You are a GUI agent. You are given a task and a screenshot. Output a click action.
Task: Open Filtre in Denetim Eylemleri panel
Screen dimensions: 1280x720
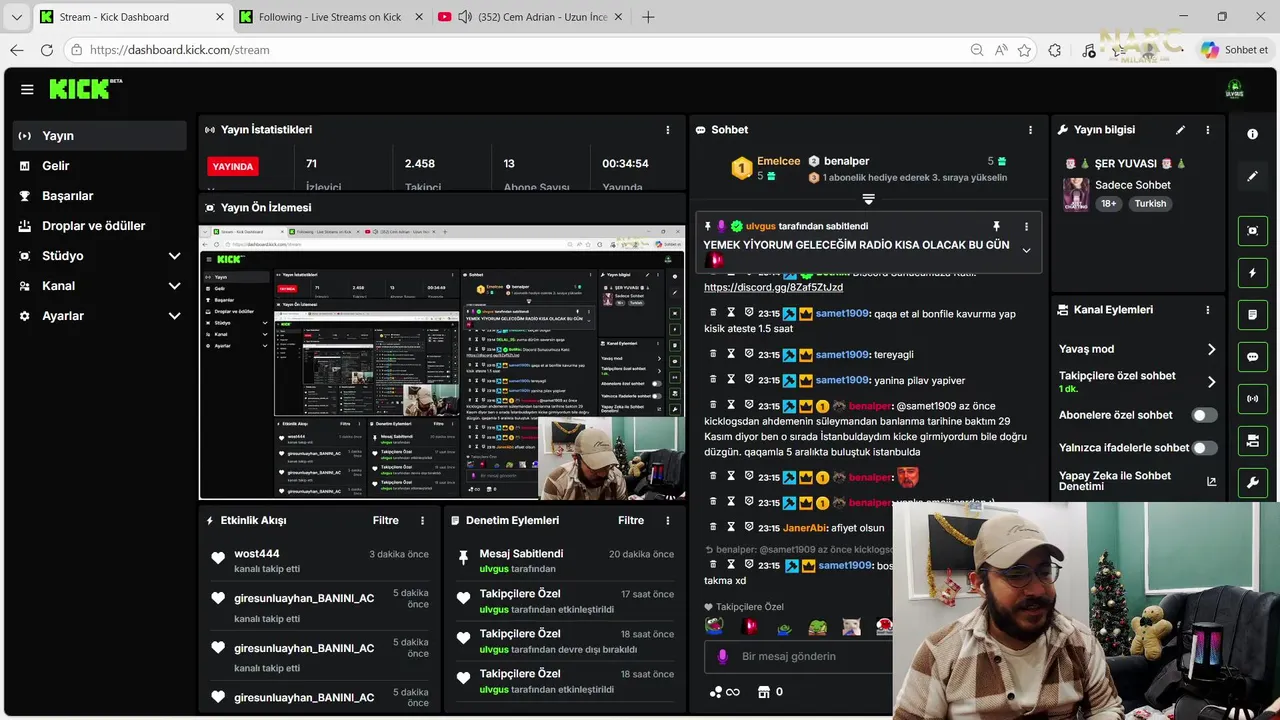coord(631,521)
